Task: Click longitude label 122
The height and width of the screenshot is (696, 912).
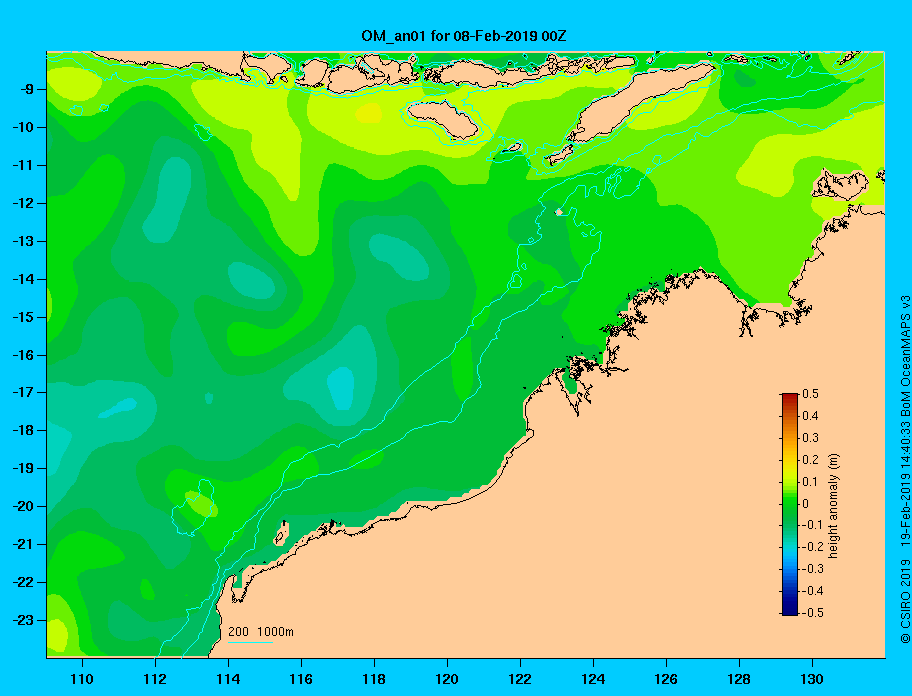Action: pyautogui.click(x=520, y=679)
